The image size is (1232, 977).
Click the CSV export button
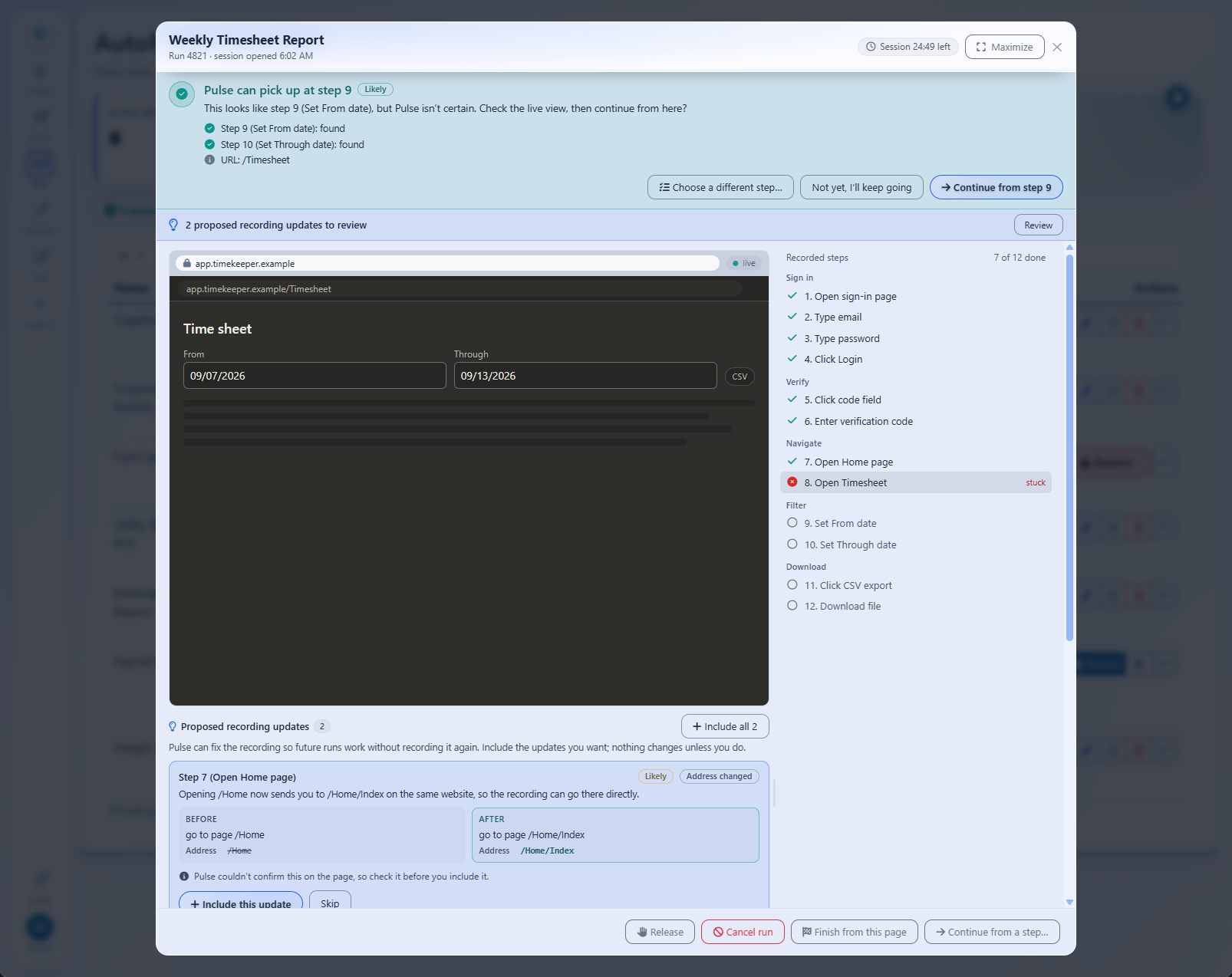[x=740, y=377]
